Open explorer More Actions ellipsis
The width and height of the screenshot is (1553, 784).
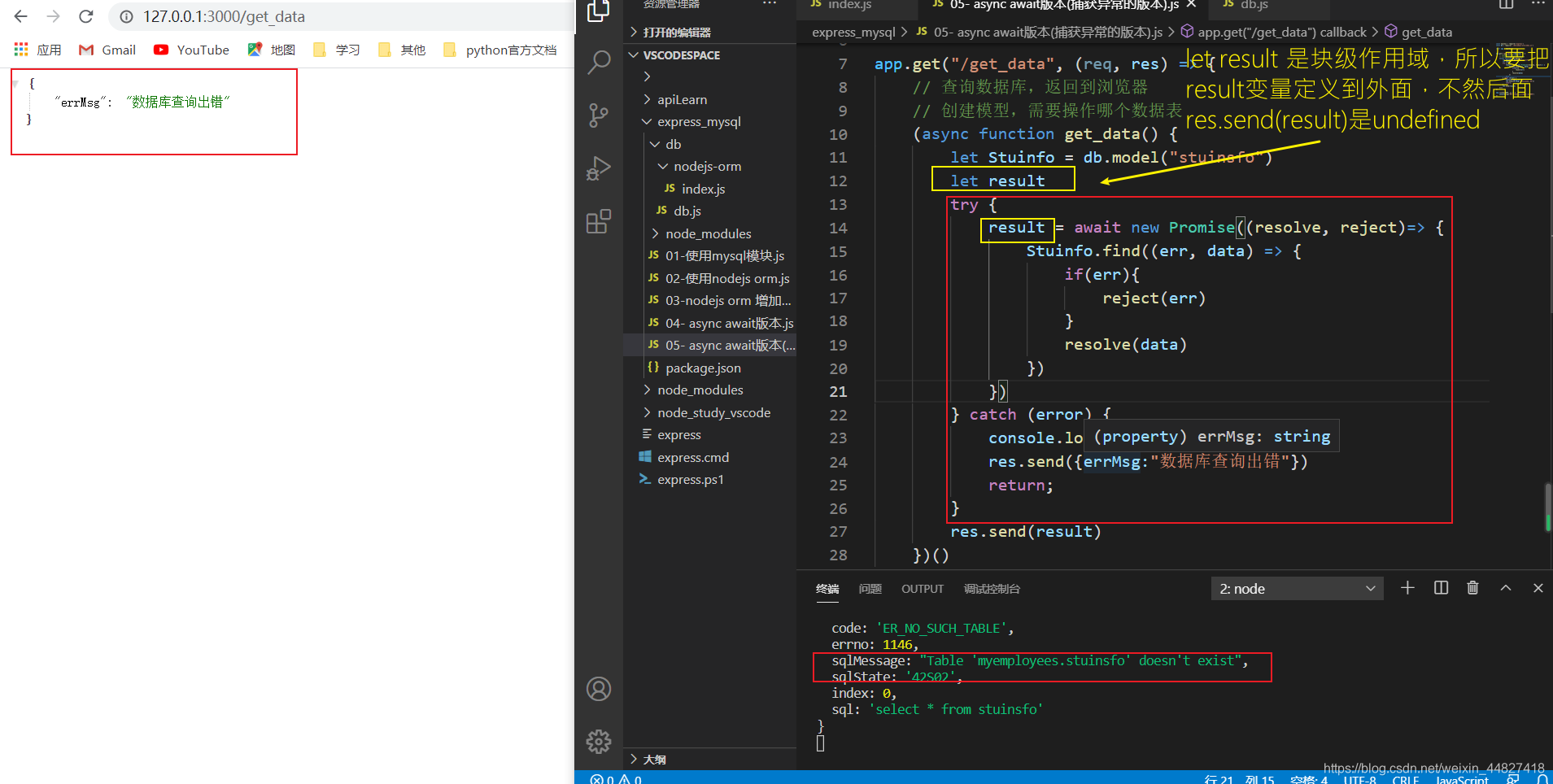coord(770,4)
